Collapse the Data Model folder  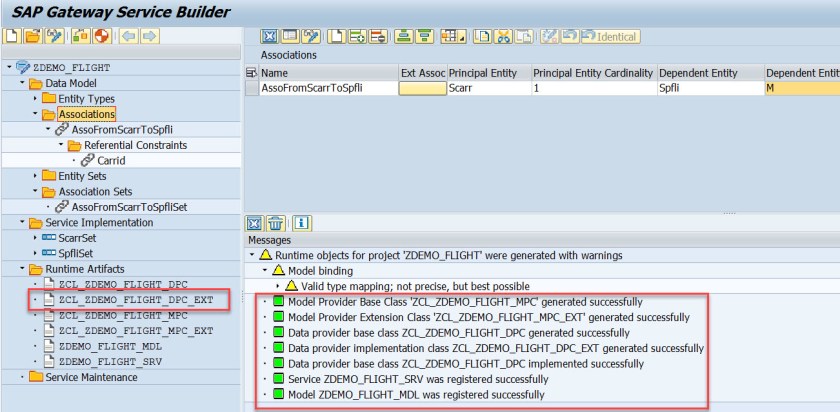click(22, 84)
